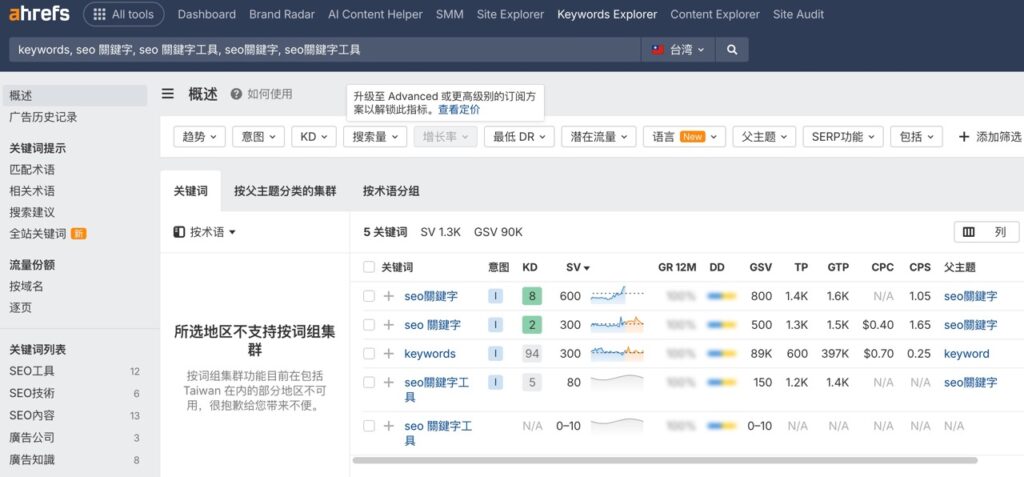
Task: Open the 搜索量 filter dropdown
Action: click(x=375, y=137)
